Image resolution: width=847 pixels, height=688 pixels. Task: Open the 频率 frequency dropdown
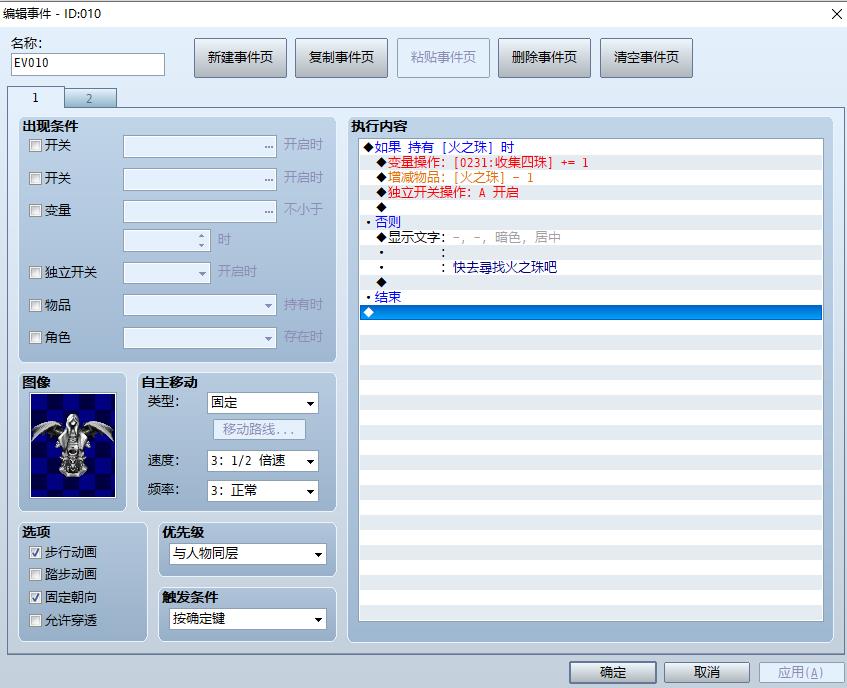[263, 491]
